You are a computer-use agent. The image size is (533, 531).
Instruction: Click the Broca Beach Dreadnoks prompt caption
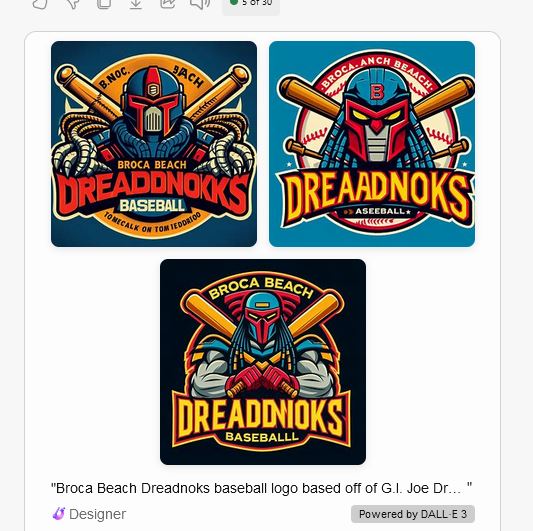(x=261, y=488)
